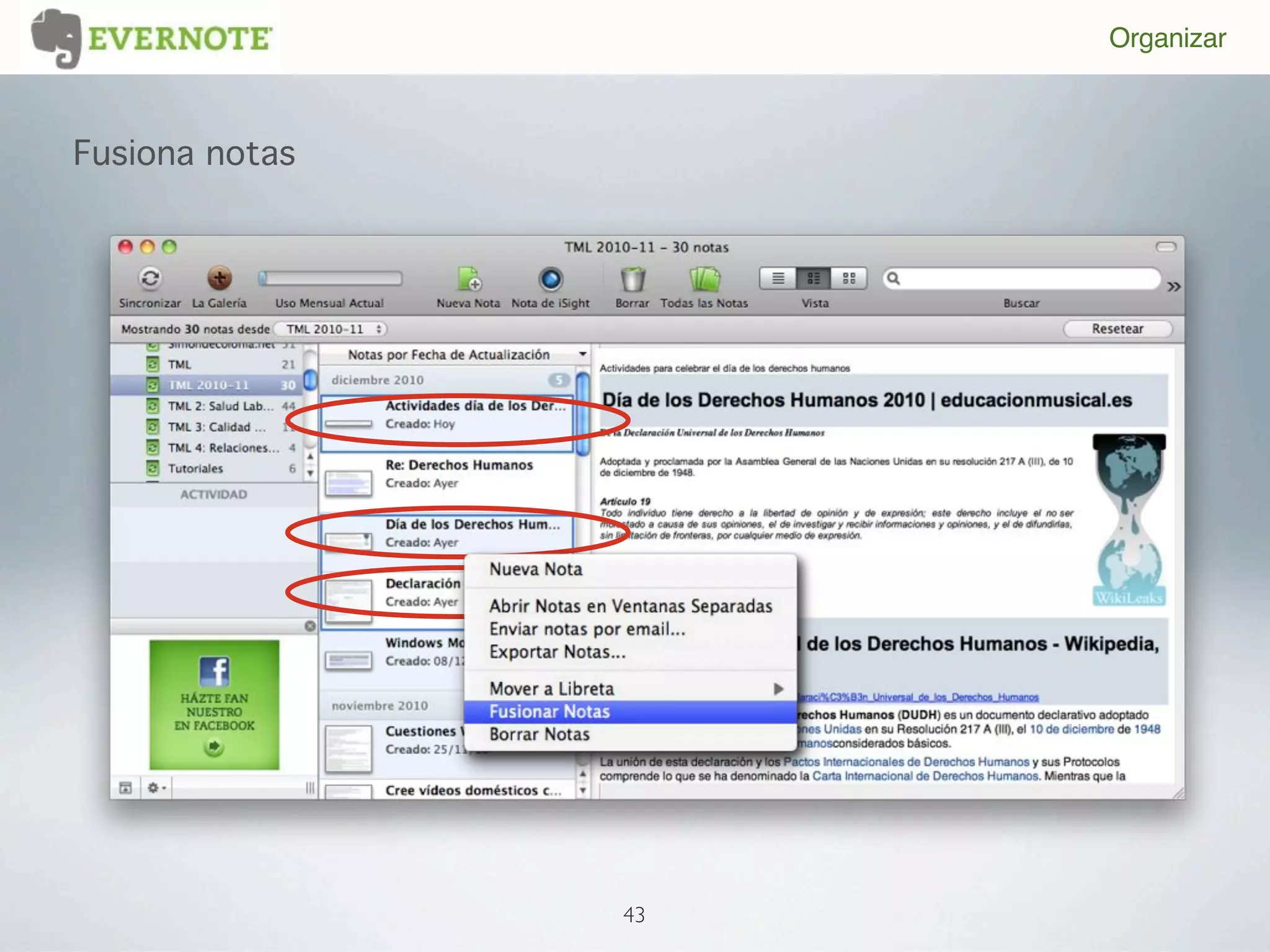
Task: Select the Windows Mo note
Action: [393, 658]
